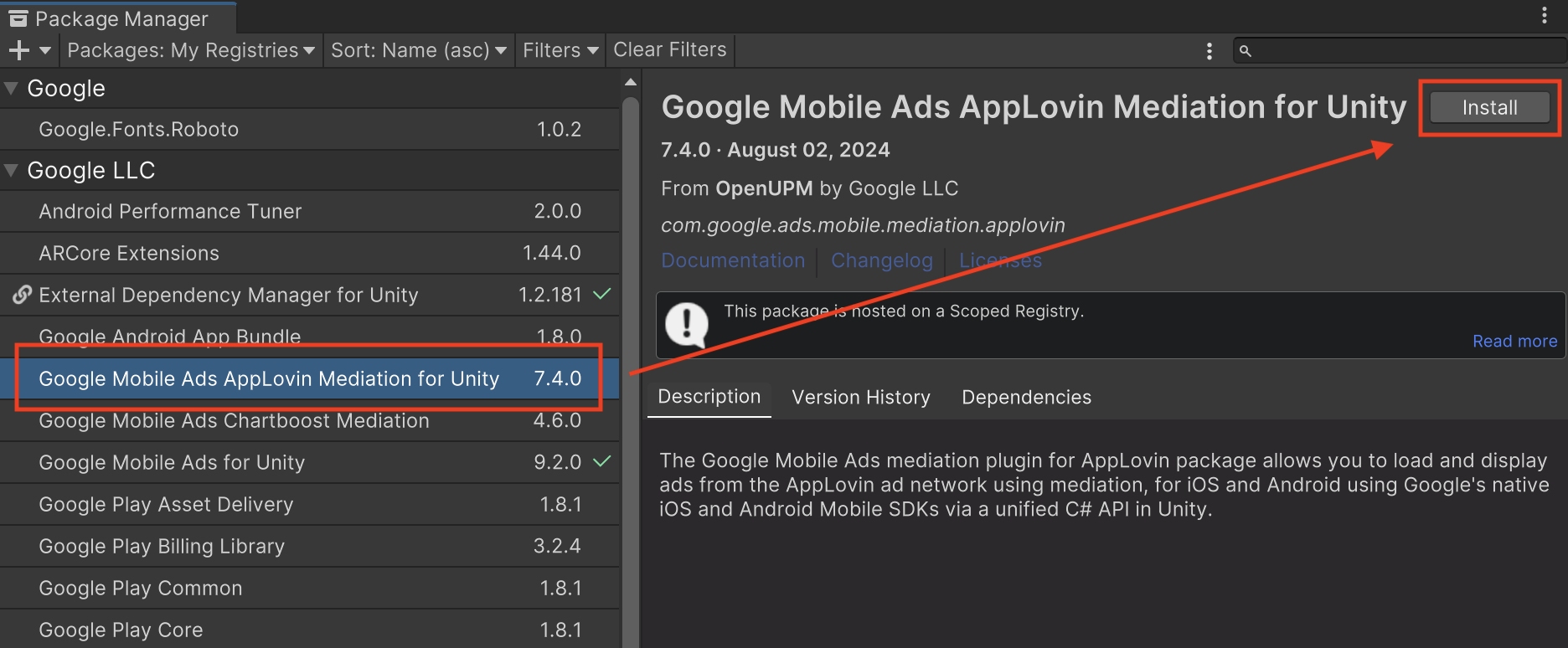Select Google Play Billing Library package
This screenshot has width=1568, height=648.
162,546
